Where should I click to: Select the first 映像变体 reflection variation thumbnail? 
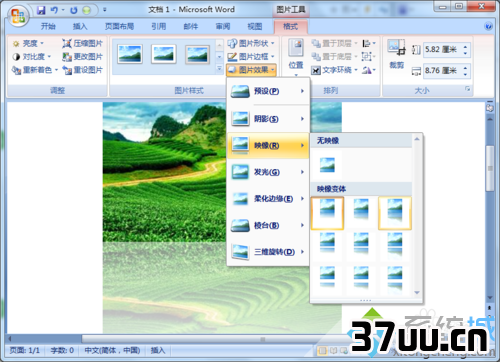[x=327, y=213]
